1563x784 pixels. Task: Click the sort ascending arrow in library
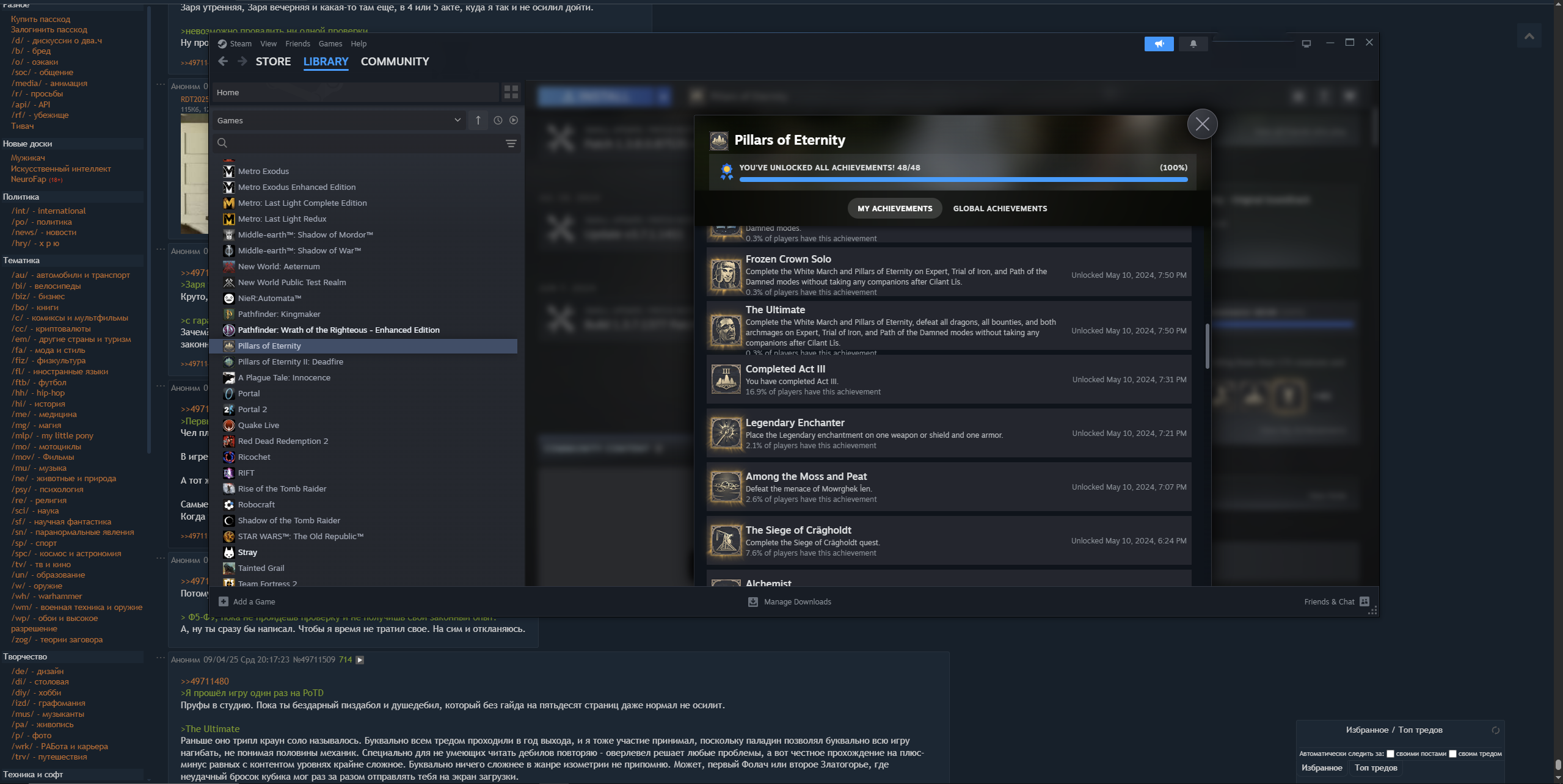[478, 120]
